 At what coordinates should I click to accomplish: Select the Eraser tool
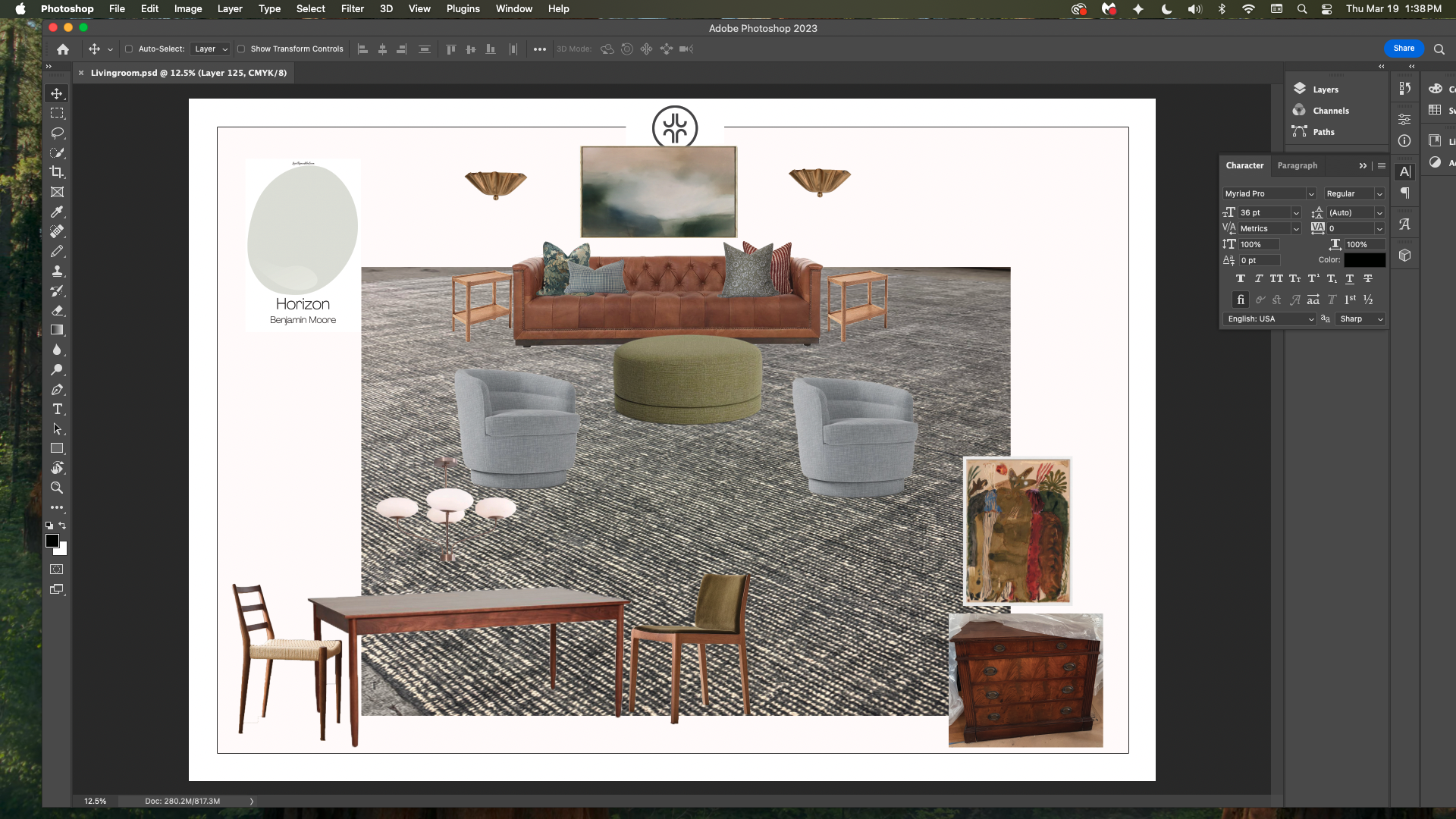(57, 310)
